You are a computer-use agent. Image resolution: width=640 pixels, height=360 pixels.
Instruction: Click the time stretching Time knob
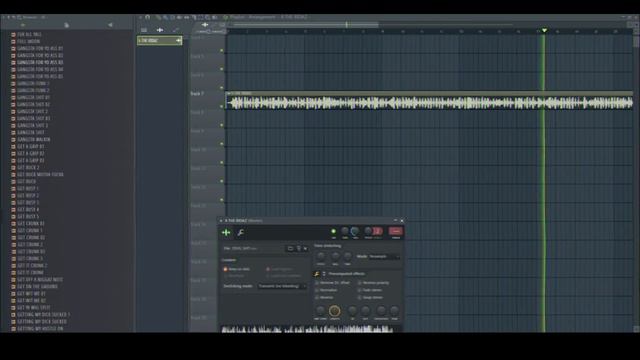[348, 256]
